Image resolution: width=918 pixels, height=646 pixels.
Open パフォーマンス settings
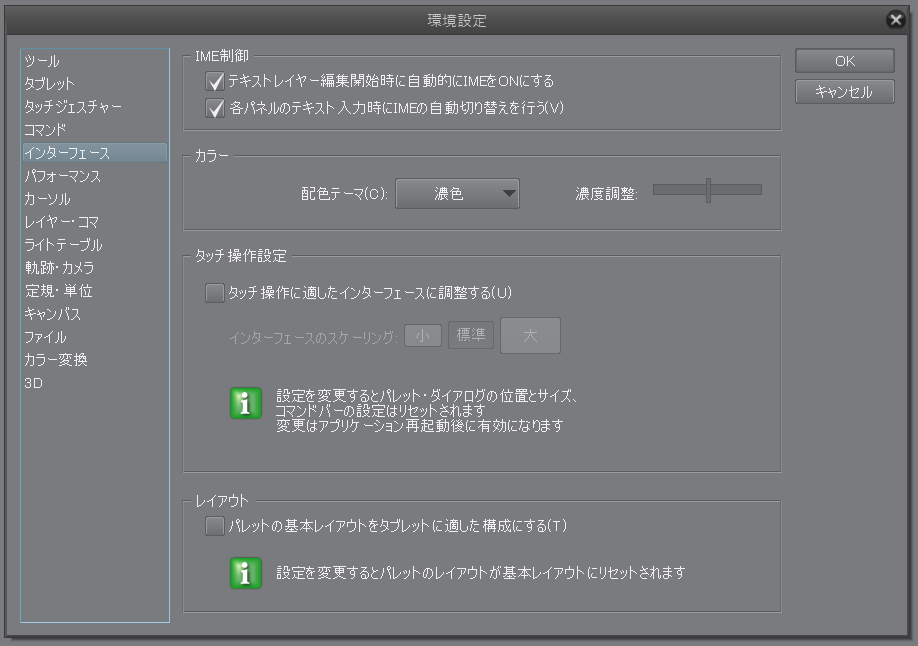(x=95, y=176)
